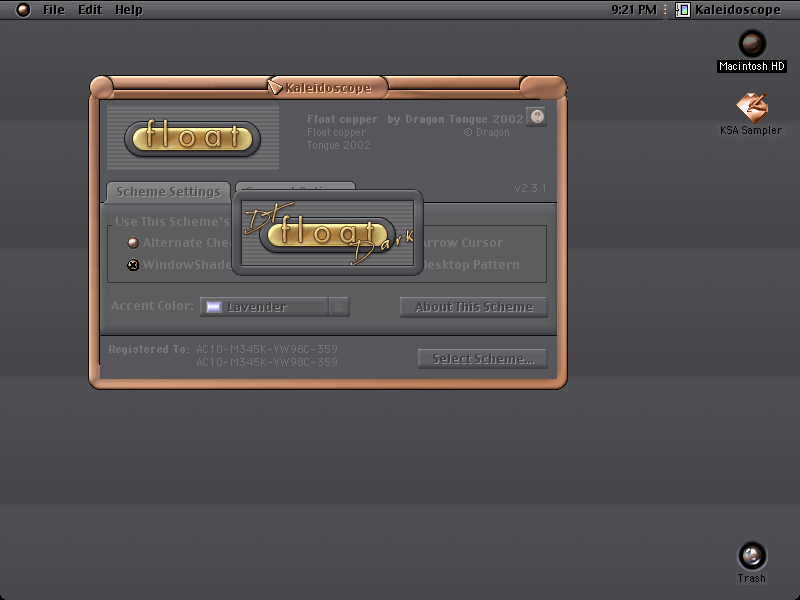Toggle the Alternate checkbox

[133, 243]
